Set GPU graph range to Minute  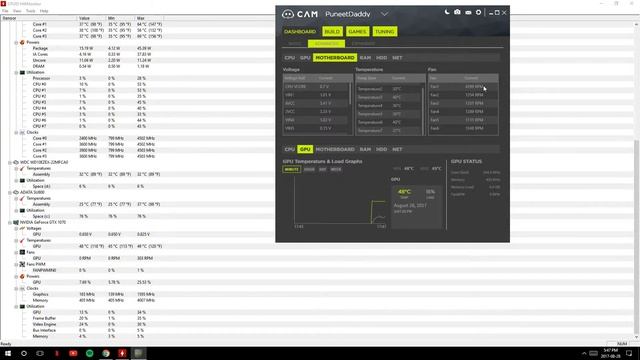tap(291, 169)
